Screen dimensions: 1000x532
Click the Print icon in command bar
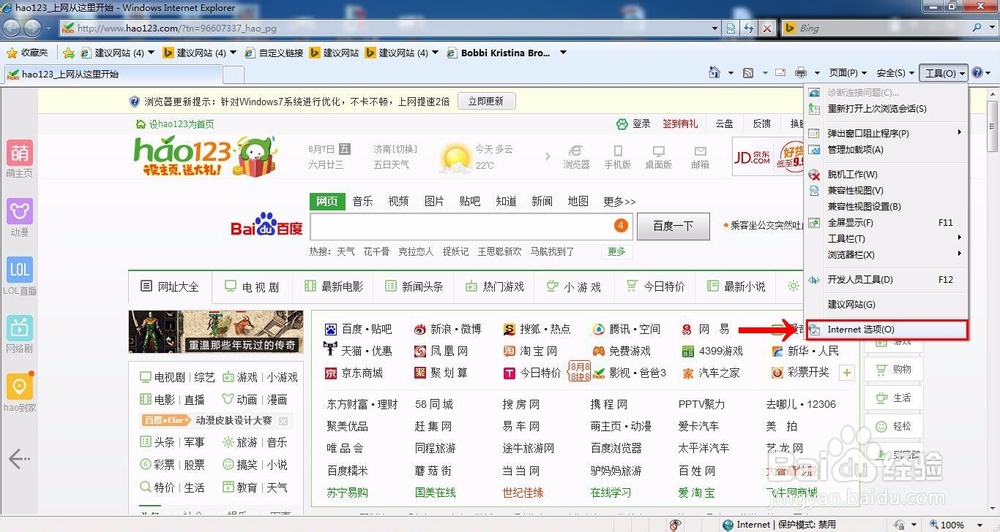pyautogui.click(x=800, y=73)
